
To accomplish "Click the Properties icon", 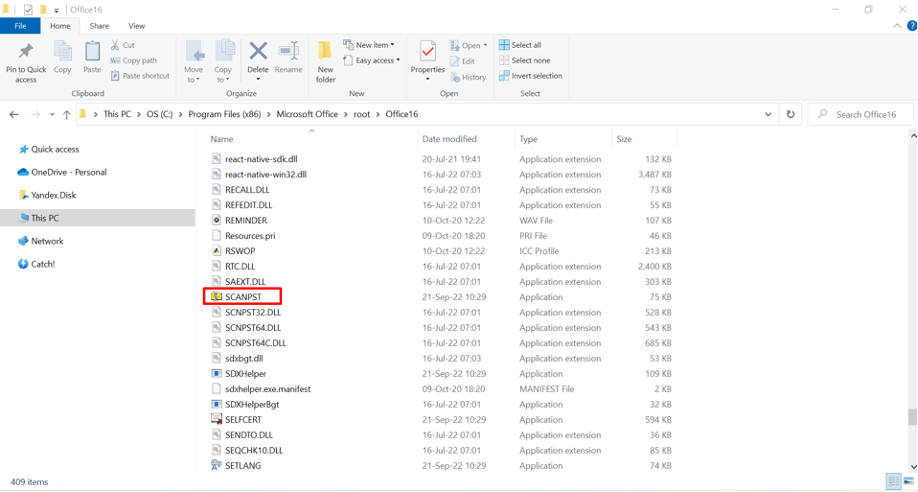I will click(x=428, y=52).
